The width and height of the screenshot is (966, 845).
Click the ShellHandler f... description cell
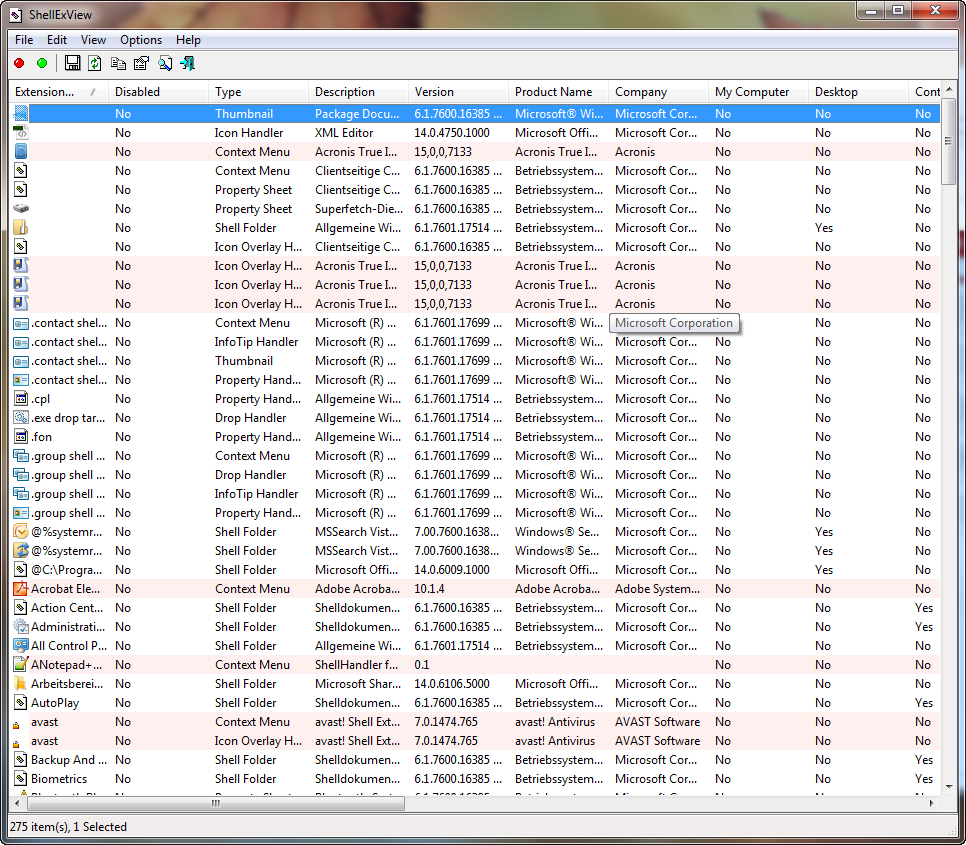click(357, 665)
